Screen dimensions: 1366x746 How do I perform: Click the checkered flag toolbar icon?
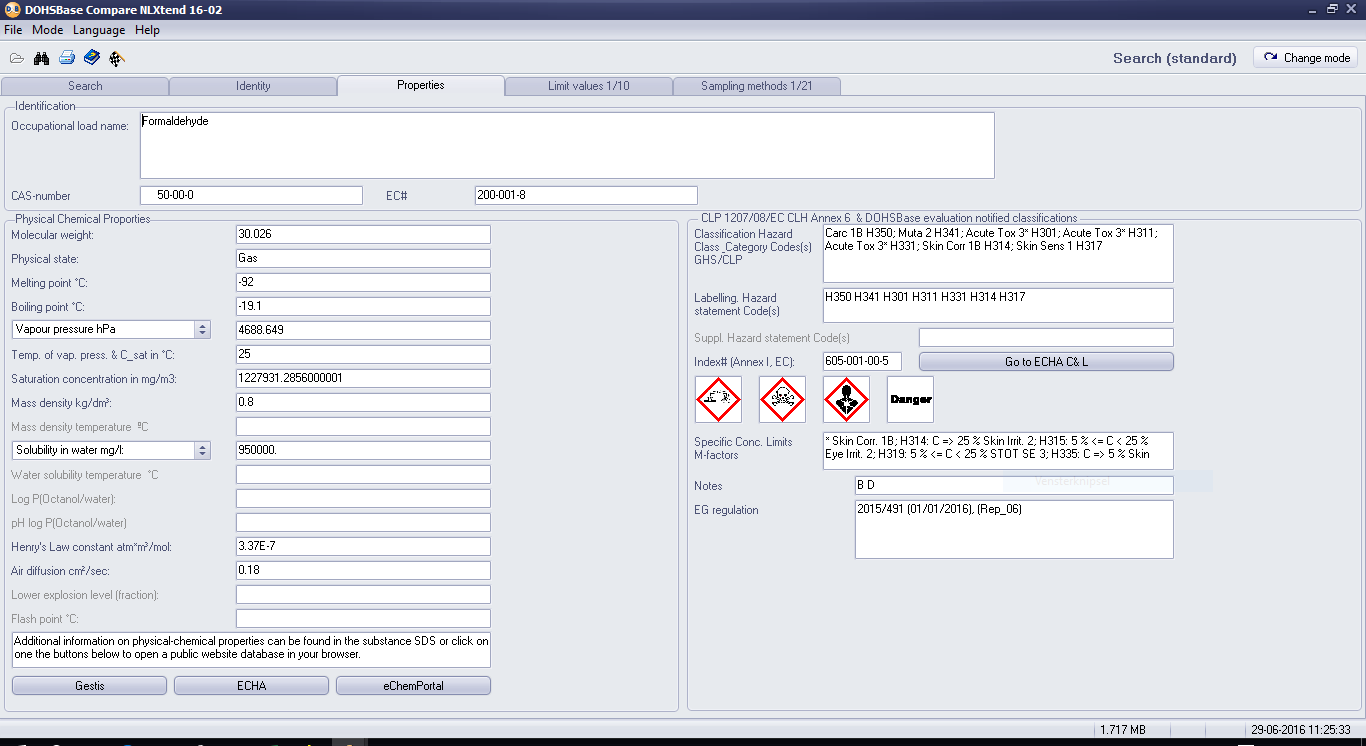point(117,58)
